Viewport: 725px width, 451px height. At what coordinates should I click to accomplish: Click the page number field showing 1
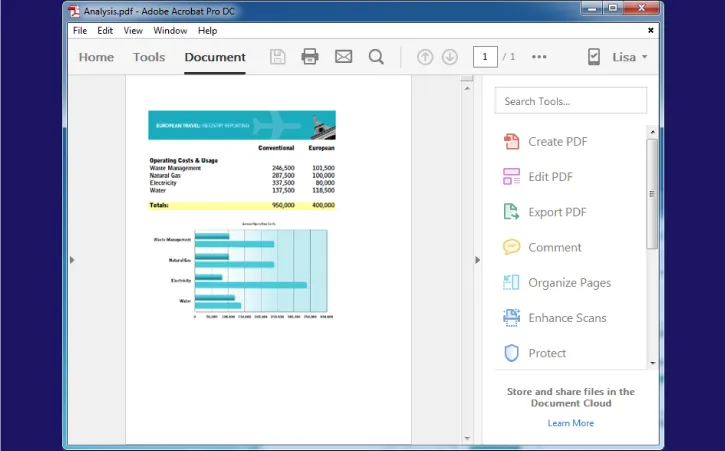point(485,57)
